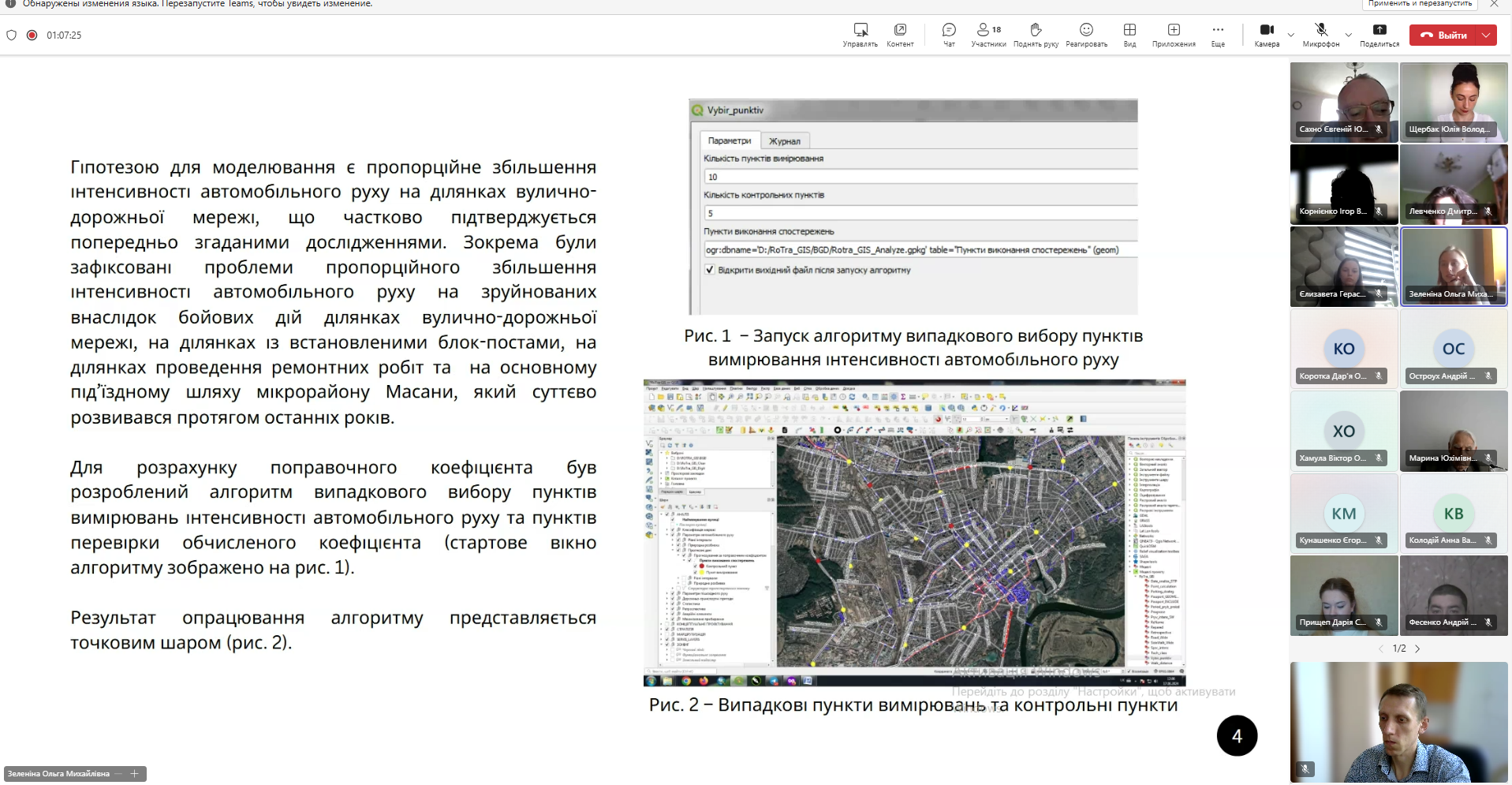Expand the microphone options arrow beside Микрофон

[x=1348, y=35]
